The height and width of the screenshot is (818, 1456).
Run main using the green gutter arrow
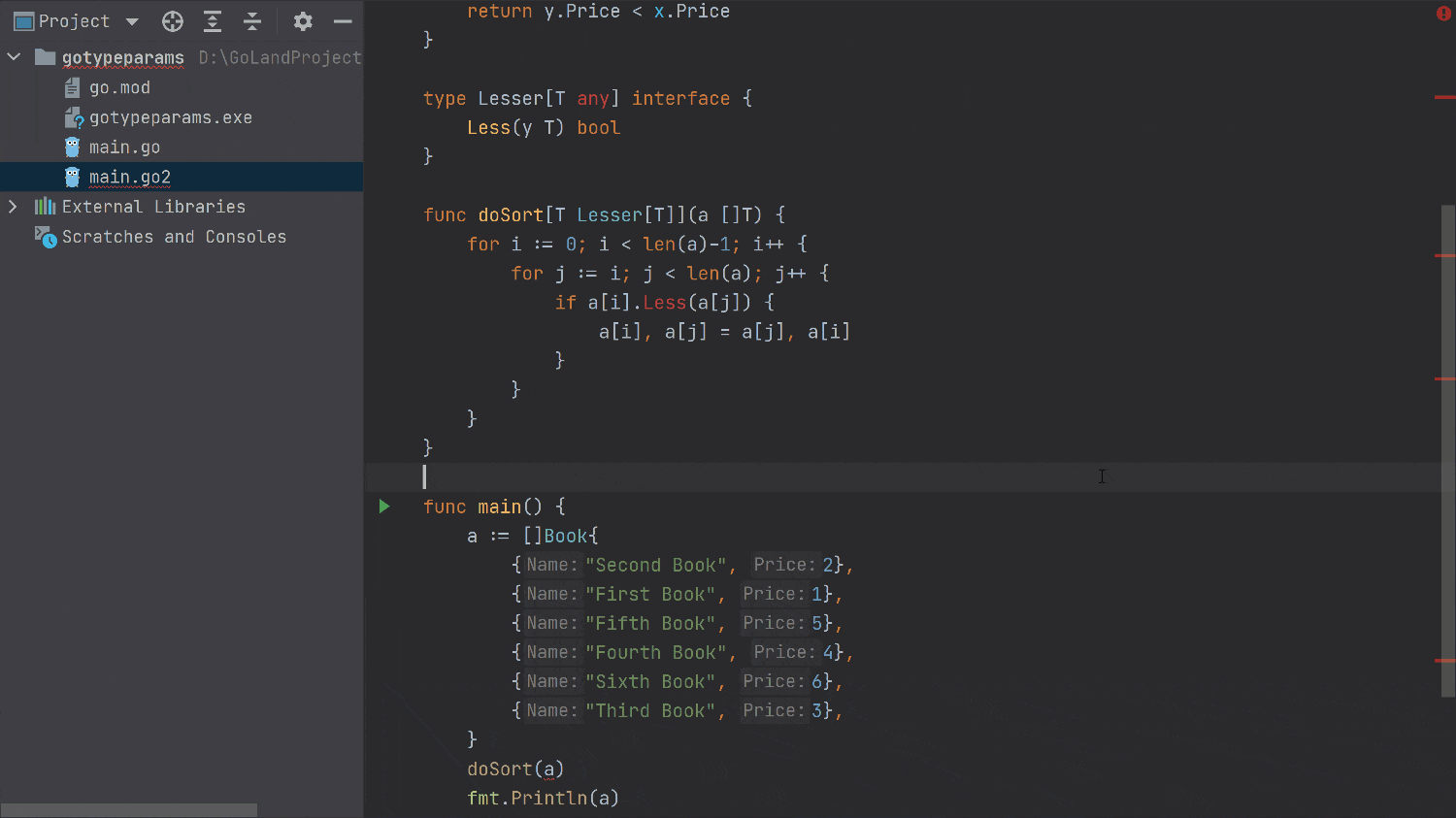[x=383, y=506]
